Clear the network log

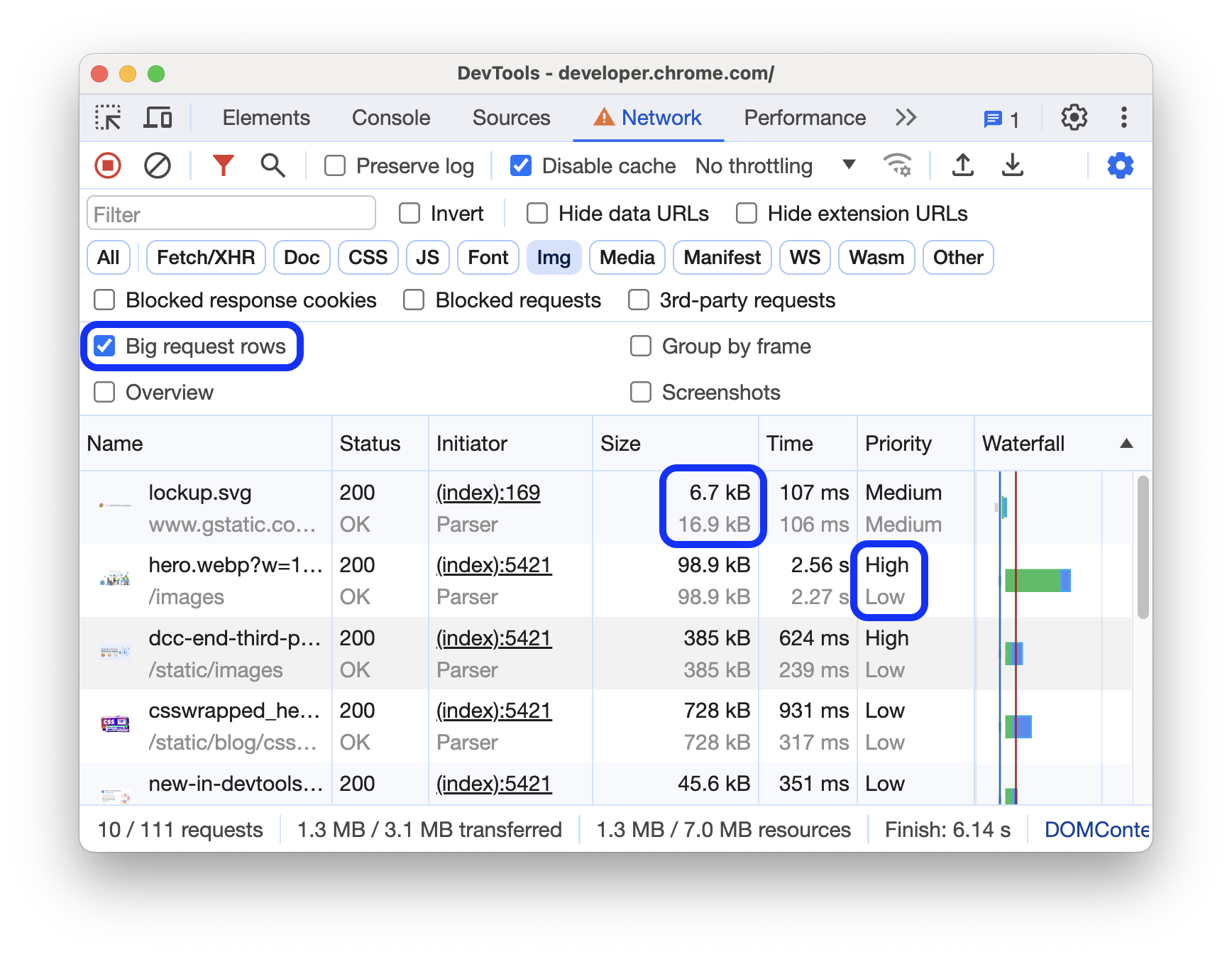click(157, 166)
